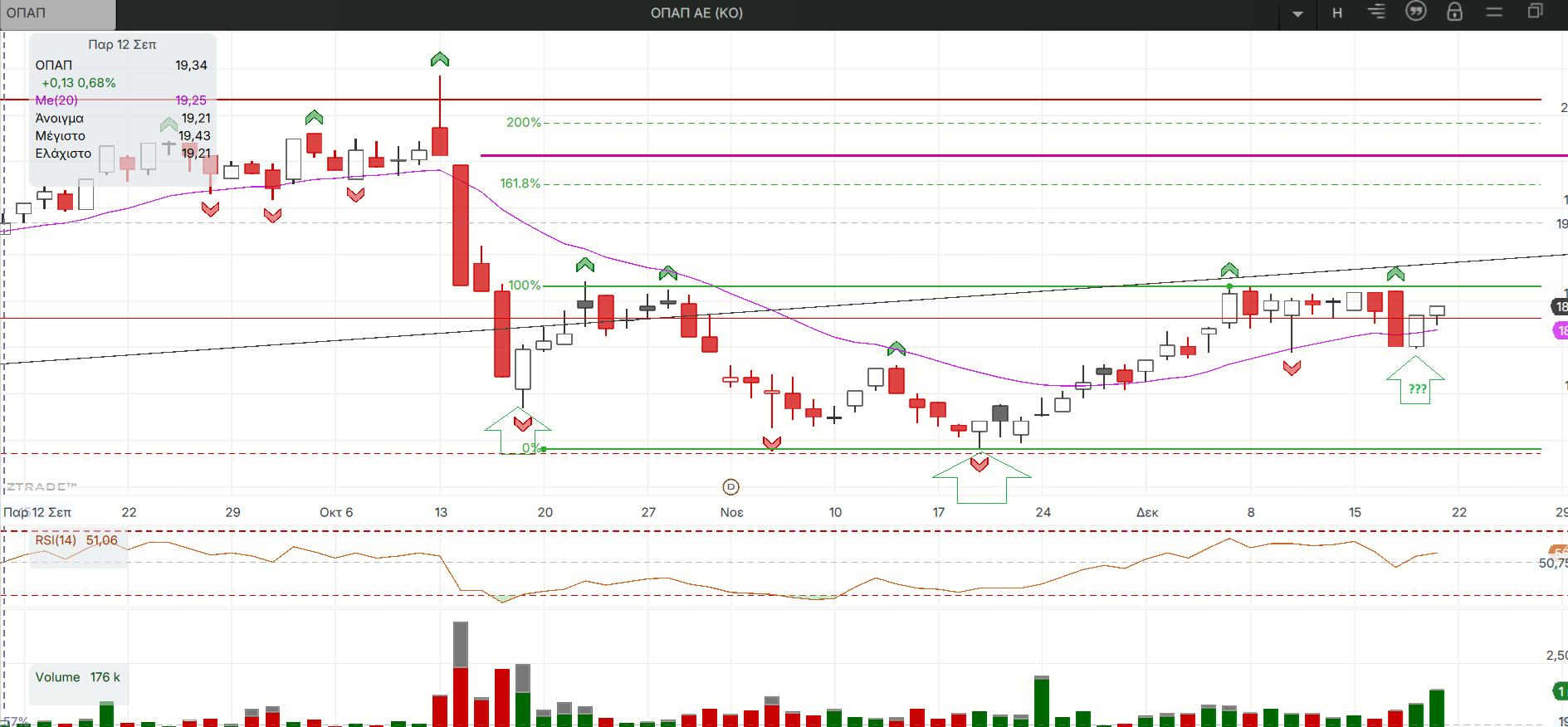Click the H timeframe button
Screen dimensions: 1568x727
1336,13
